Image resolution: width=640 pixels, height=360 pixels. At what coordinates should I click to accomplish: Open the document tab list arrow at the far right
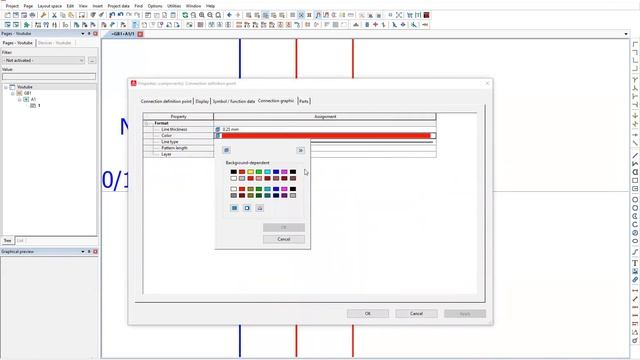(626, 34)
